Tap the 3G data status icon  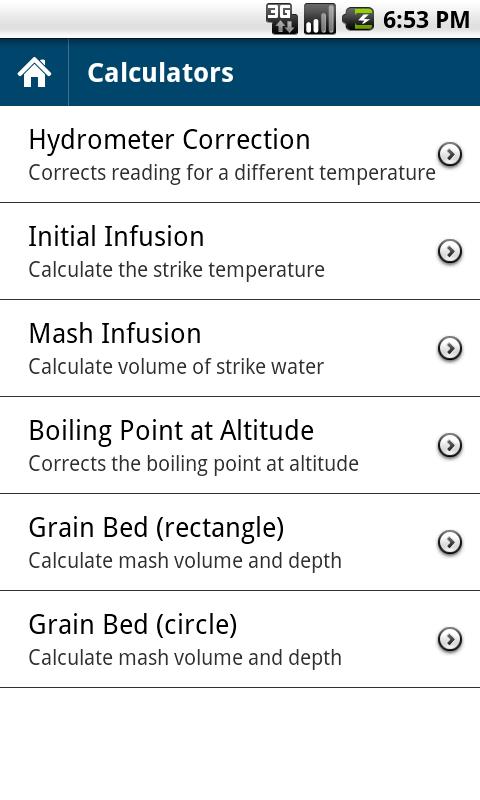coord(282,19)
